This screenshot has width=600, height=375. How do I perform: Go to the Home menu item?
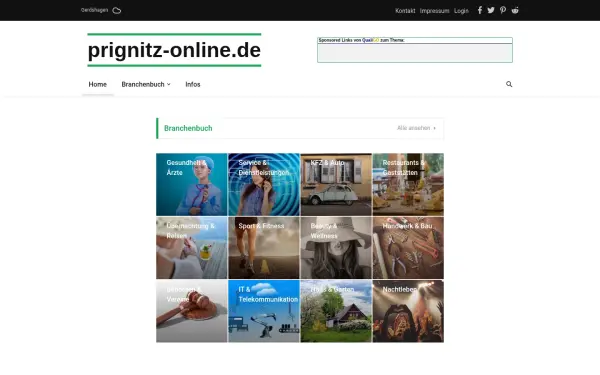tap(98, 84)
